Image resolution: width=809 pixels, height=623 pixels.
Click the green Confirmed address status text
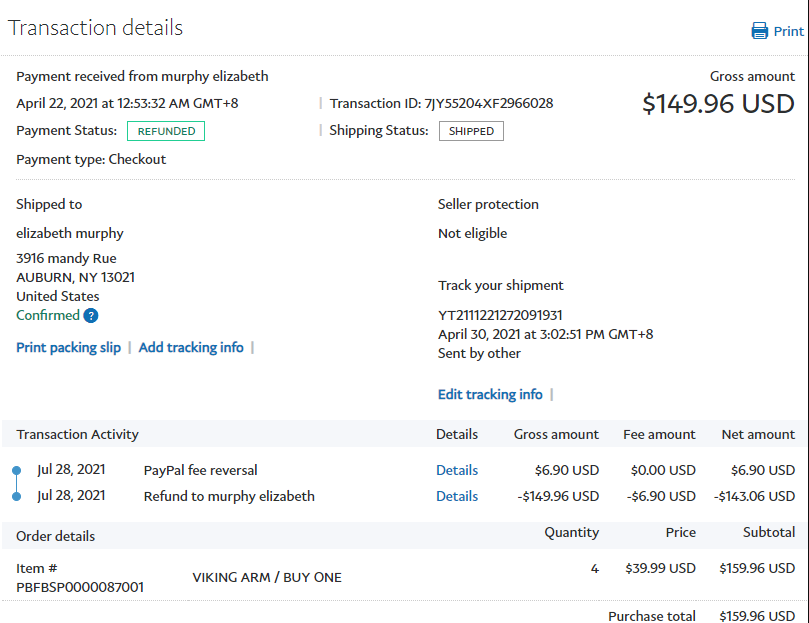[47, 315]
